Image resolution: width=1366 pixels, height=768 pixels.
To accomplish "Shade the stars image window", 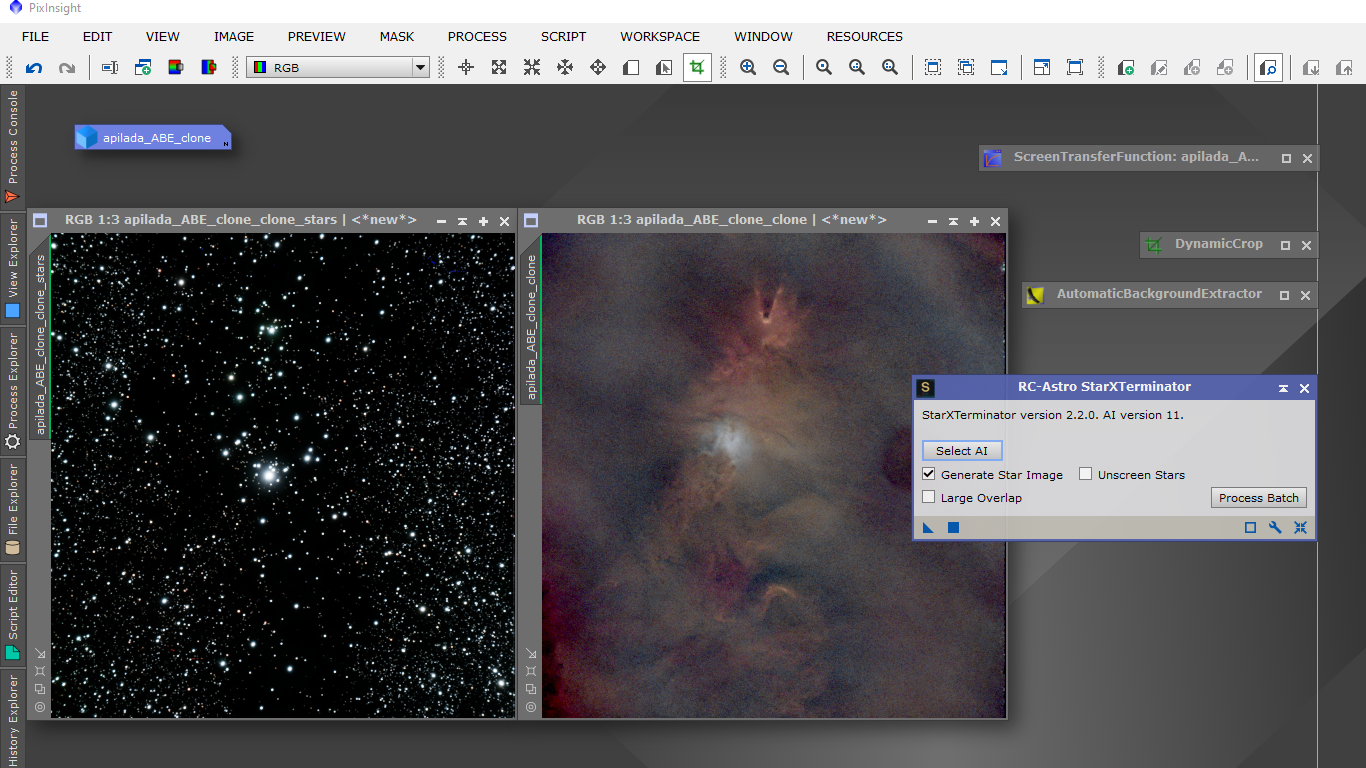I will click(x=462, y=221).
